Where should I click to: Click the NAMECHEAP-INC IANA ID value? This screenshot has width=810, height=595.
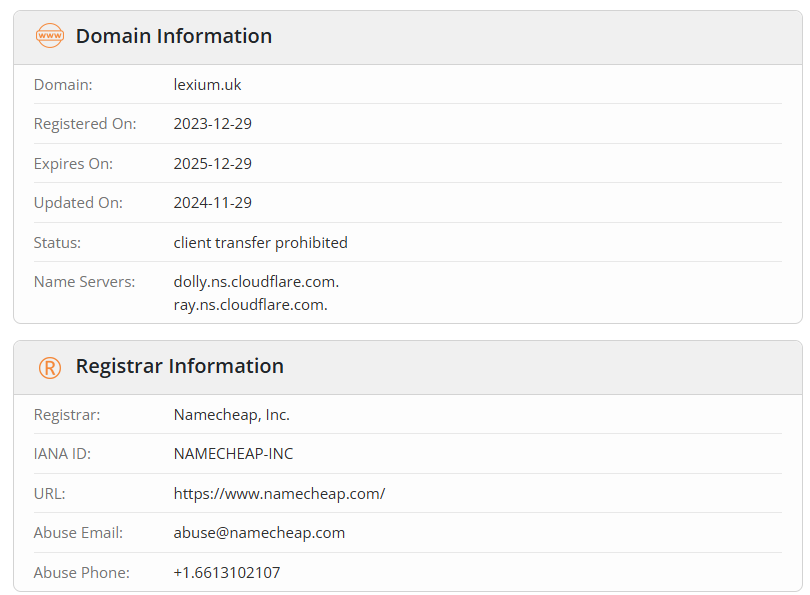234,454
